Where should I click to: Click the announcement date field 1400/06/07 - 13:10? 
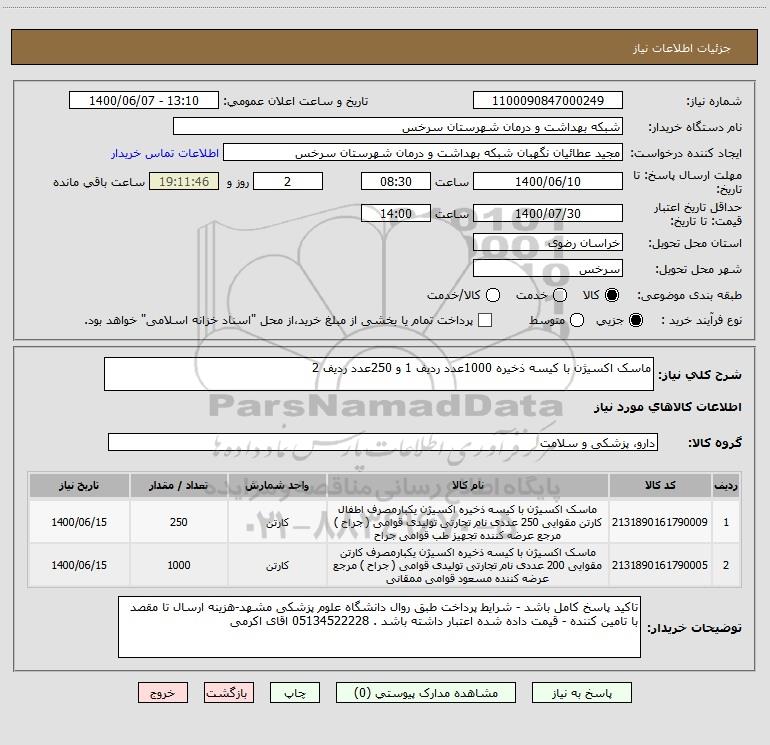pyautogui.click(x=144, y=100)
